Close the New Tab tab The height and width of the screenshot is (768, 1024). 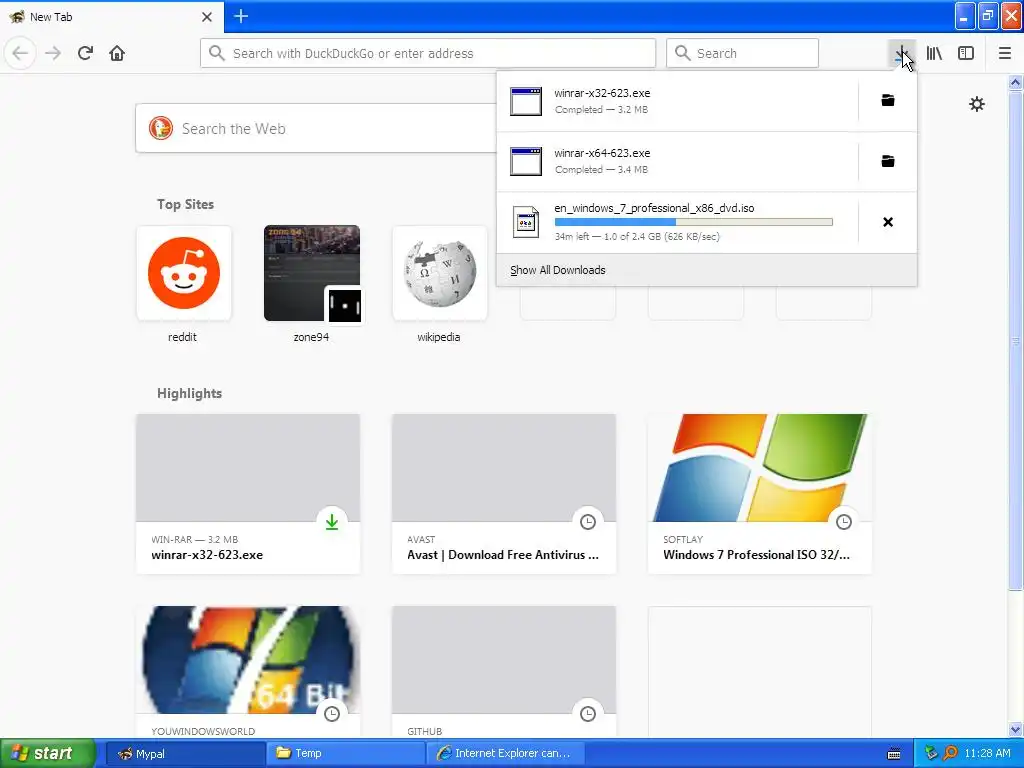(x=206, y=17)
